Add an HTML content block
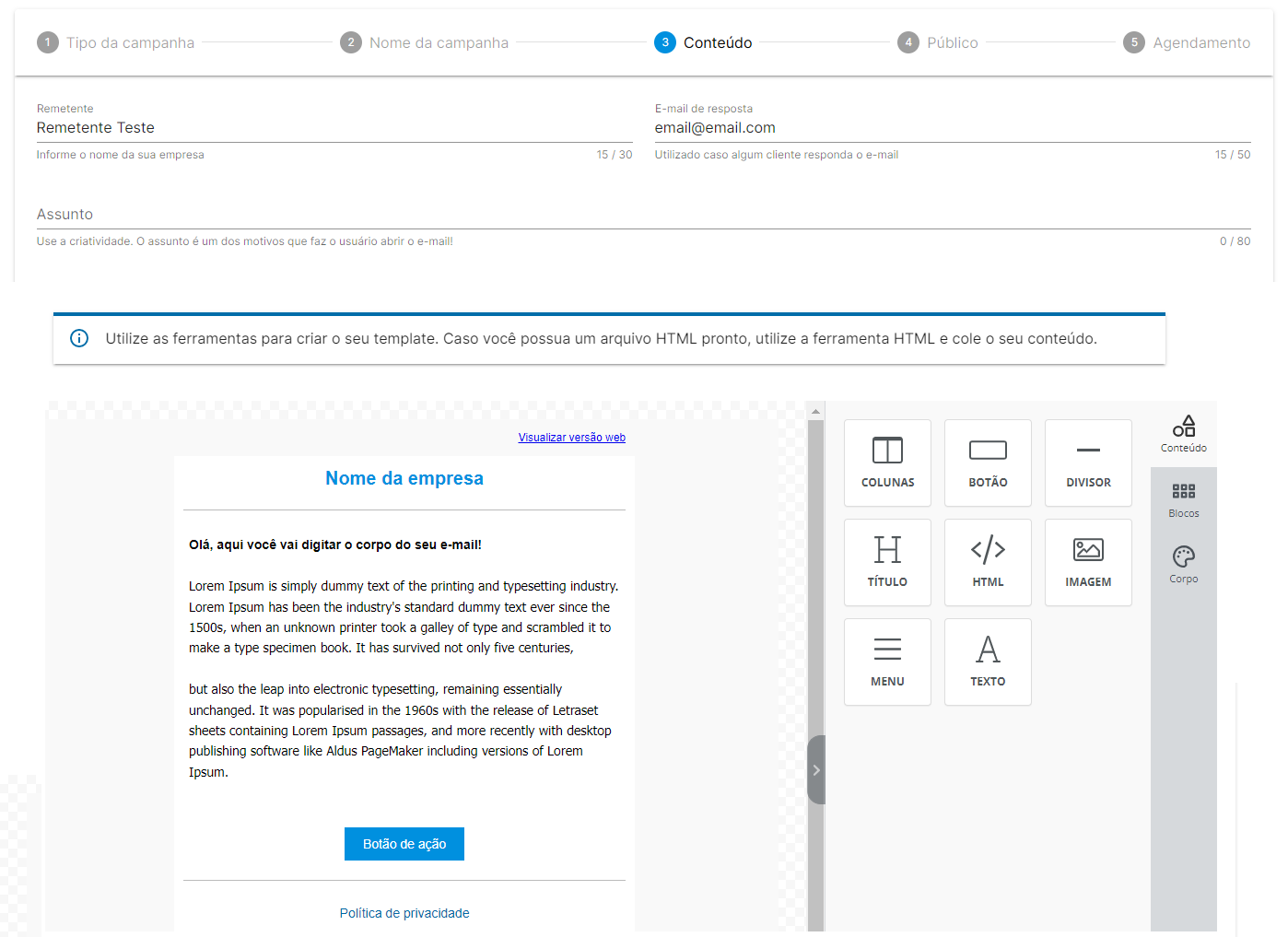This screenshot has width=1288, height=937. tap(988, 562)
